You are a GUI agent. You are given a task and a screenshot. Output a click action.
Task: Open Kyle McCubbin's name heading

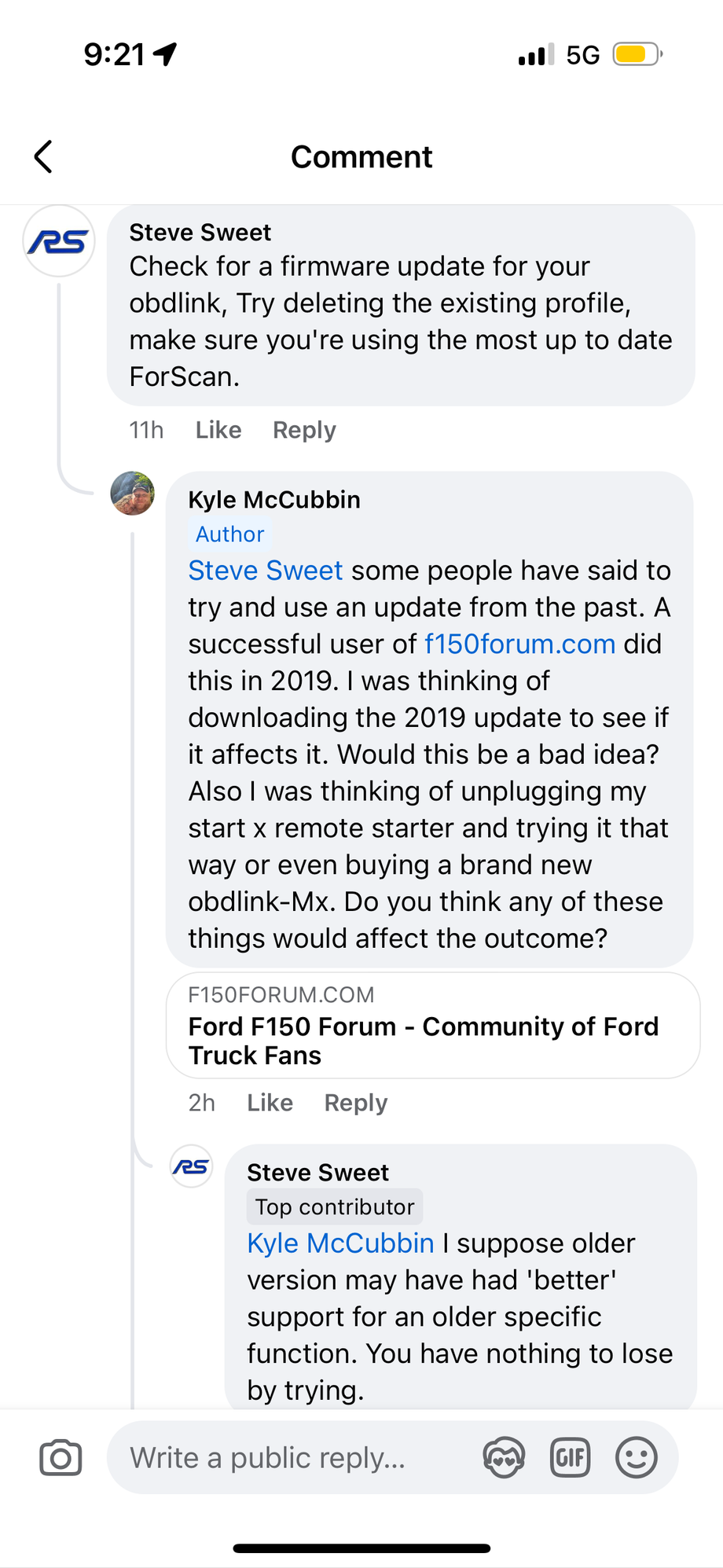274,500
